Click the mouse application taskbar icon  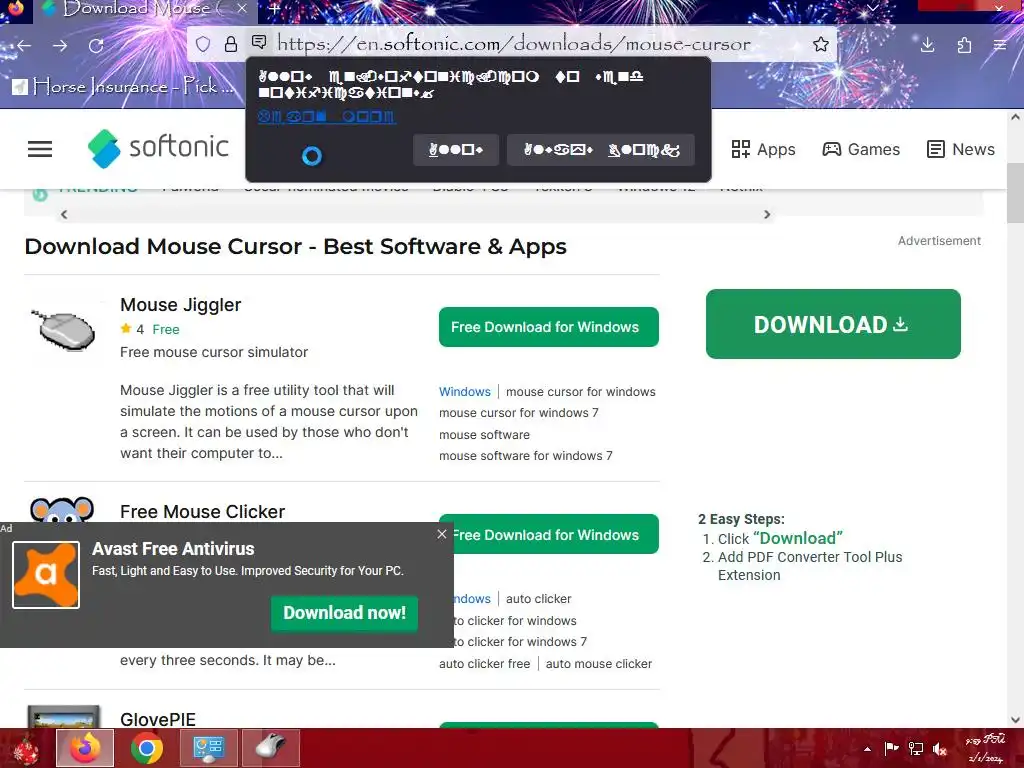pos(270,748)
